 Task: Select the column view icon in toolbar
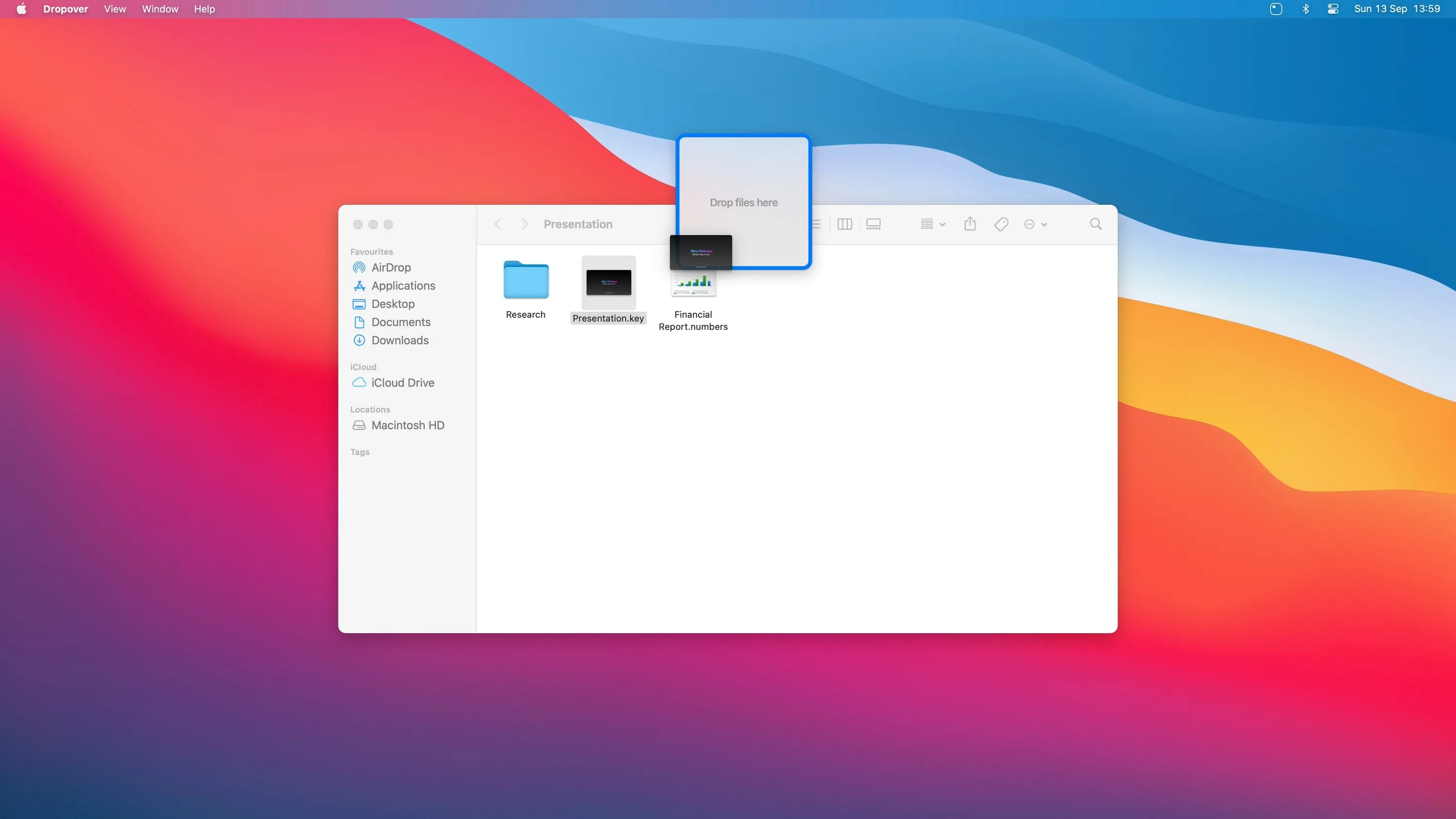844,224
